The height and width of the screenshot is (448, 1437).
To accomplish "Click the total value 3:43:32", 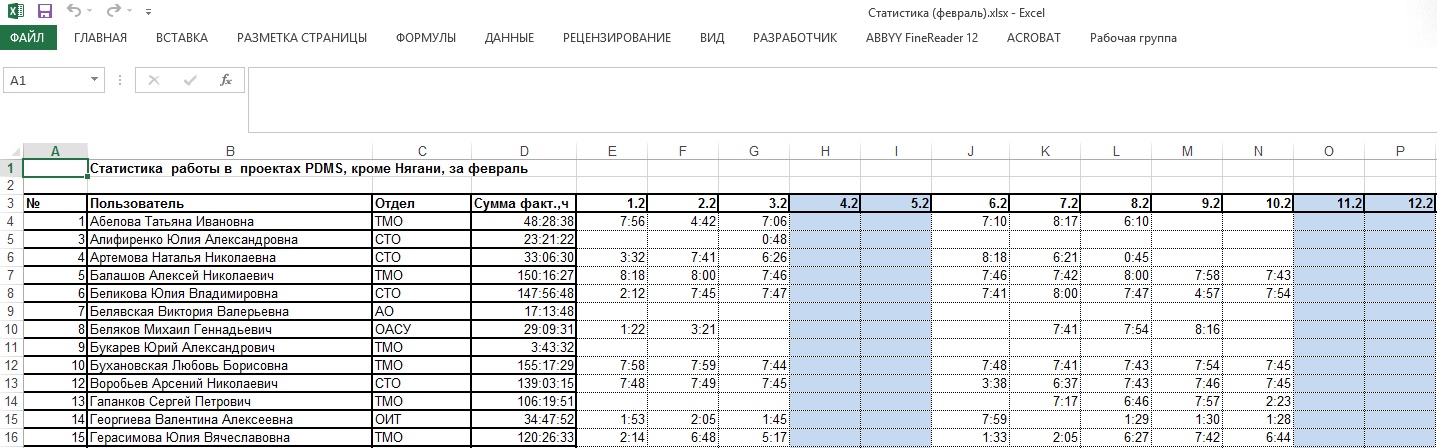I will click(524, 347).
